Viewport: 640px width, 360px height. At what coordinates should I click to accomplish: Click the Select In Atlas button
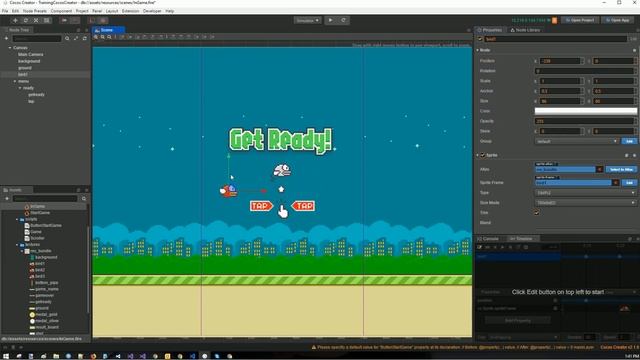(621, 169)
